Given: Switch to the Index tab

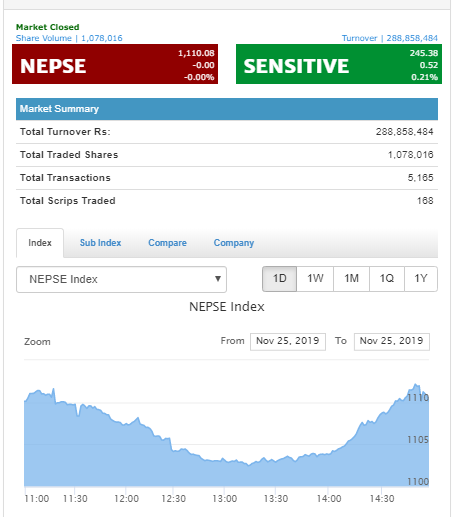Looking at the screenshot, I should pyautogui.click(x=40, y=243).
